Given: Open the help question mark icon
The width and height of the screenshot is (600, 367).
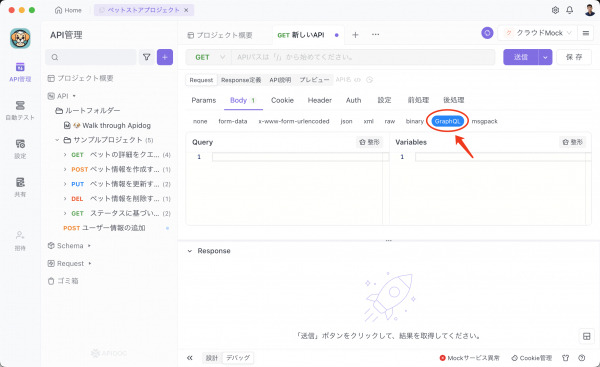Looking at the screenshot, I should [x=582, y=358].
